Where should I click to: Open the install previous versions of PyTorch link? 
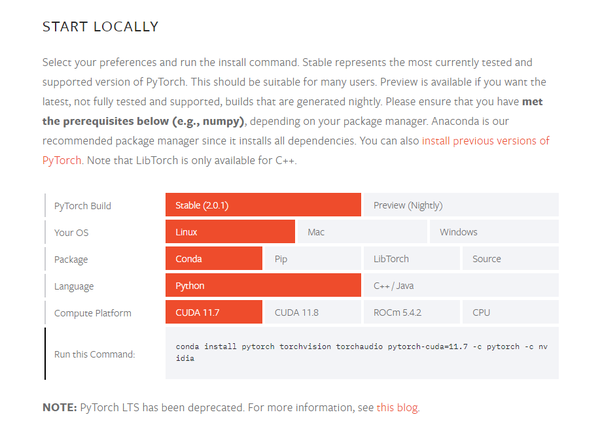[485, 141]
